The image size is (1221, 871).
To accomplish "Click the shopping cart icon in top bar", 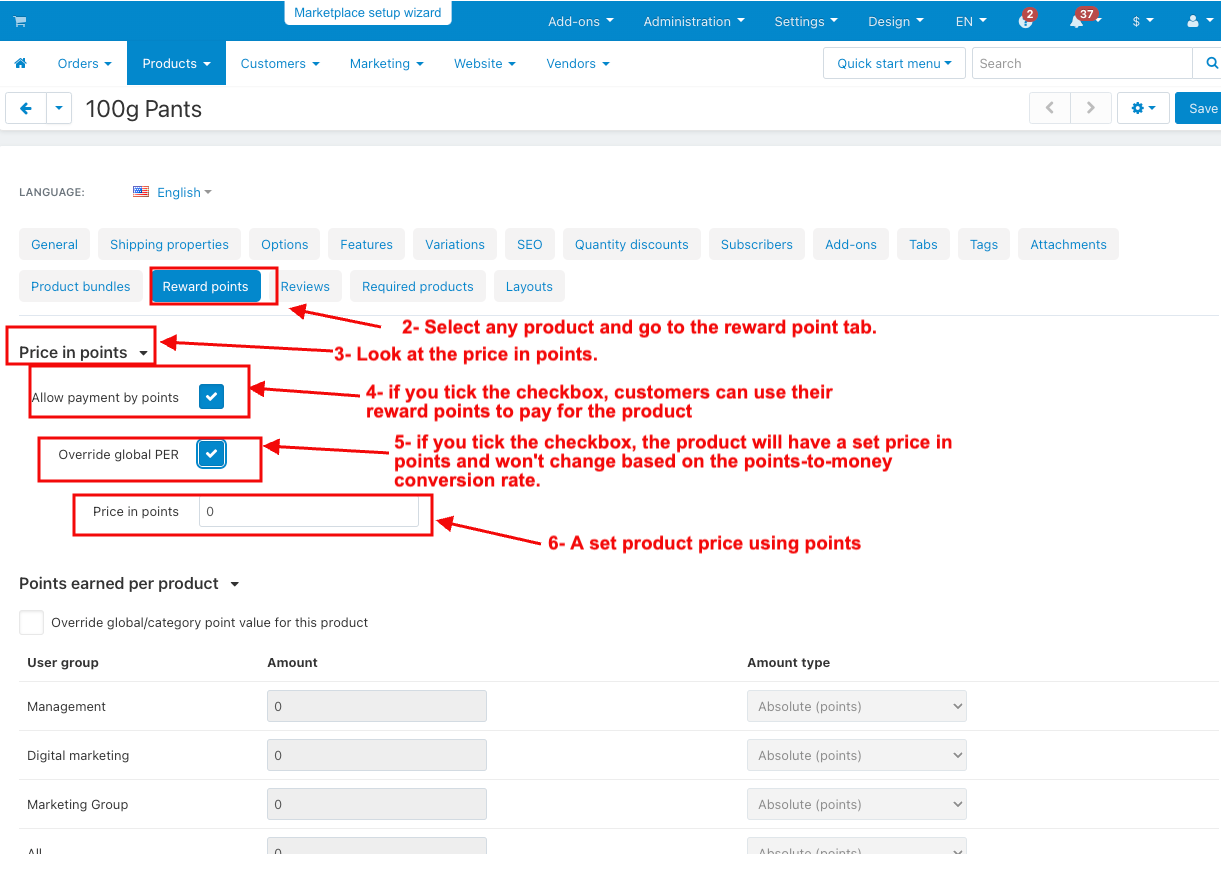I will [x=20, y=21].
